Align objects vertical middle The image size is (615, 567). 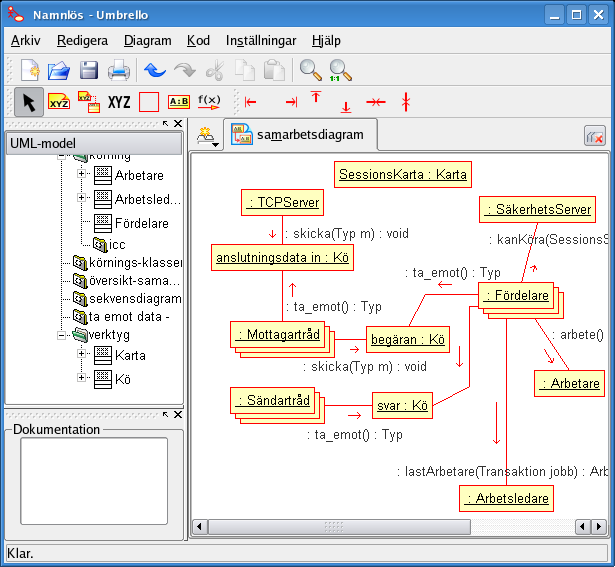click(376, 102)
